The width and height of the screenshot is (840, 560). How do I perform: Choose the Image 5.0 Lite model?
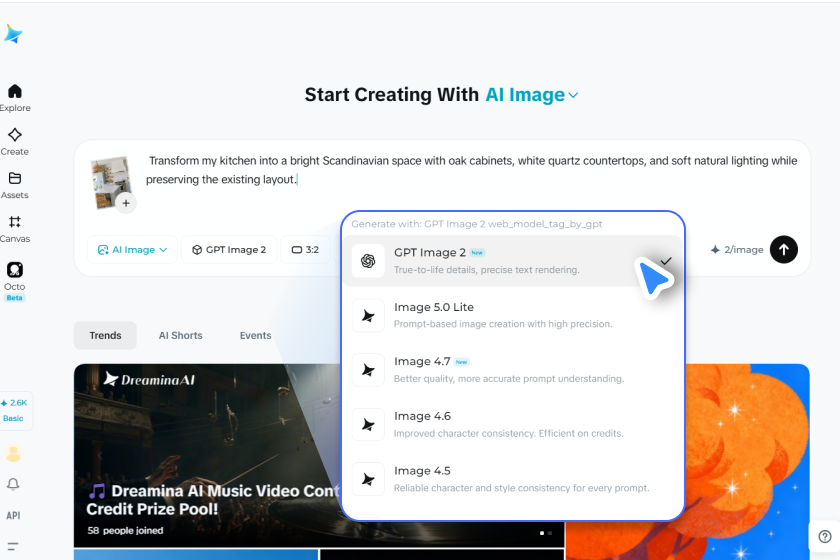(x=513, y=315)
